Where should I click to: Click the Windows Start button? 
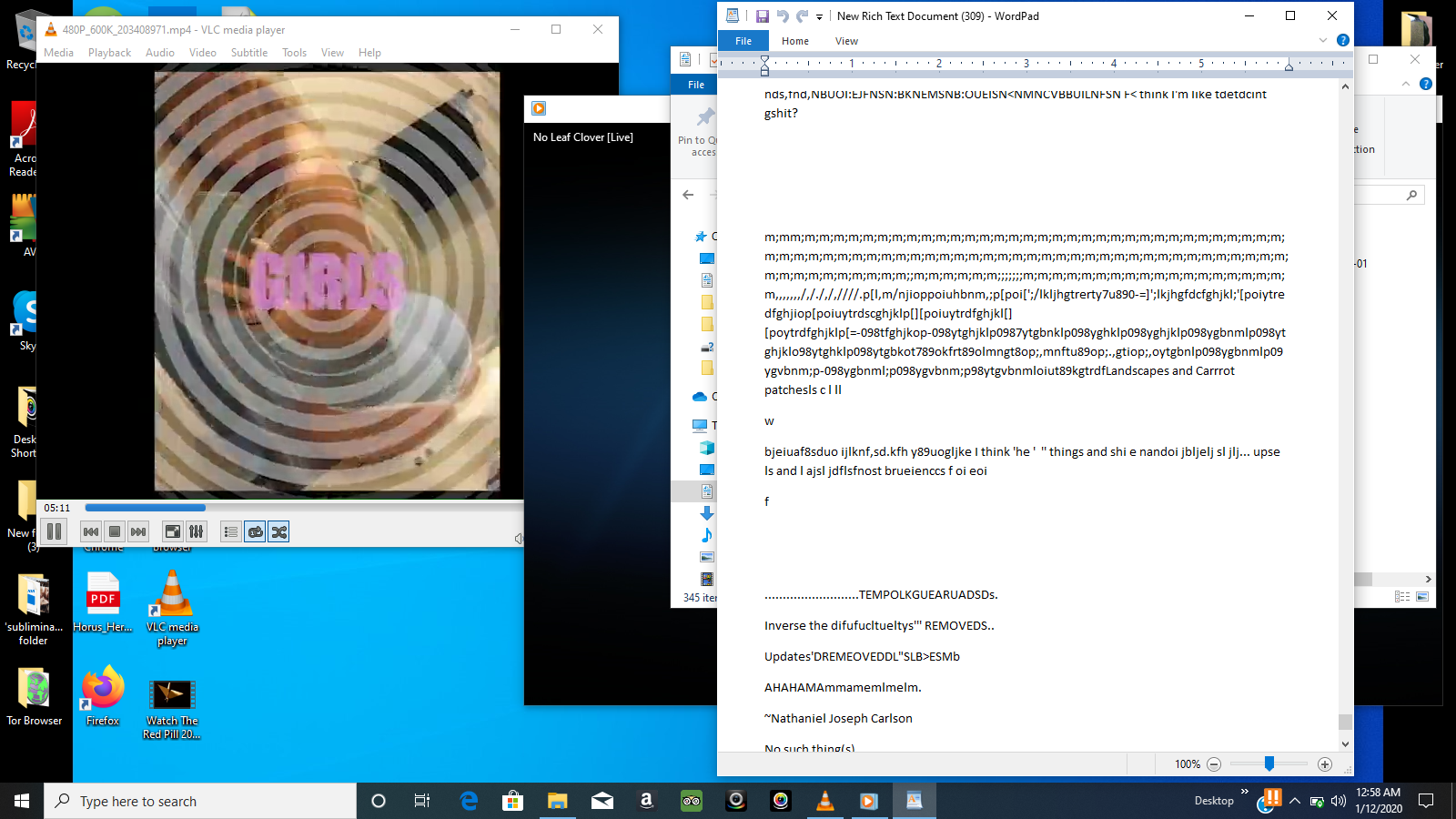22,801
